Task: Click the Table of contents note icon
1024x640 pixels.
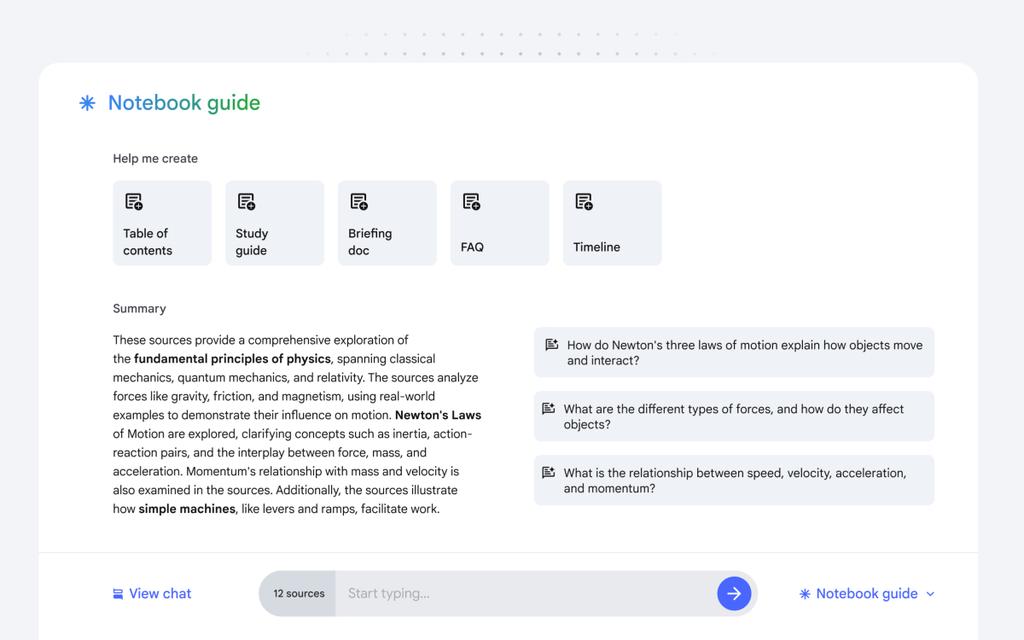Action: coord(134,202)
